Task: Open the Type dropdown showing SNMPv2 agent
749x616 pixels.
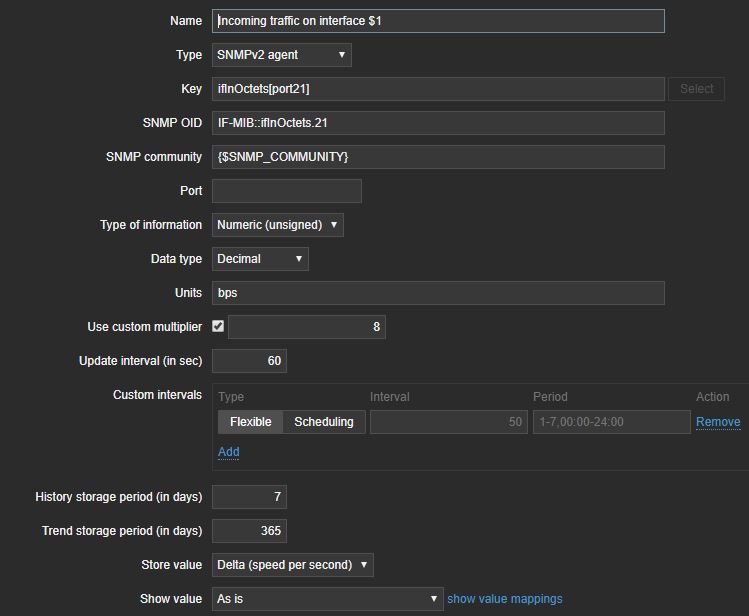Action: click(282, 55)
